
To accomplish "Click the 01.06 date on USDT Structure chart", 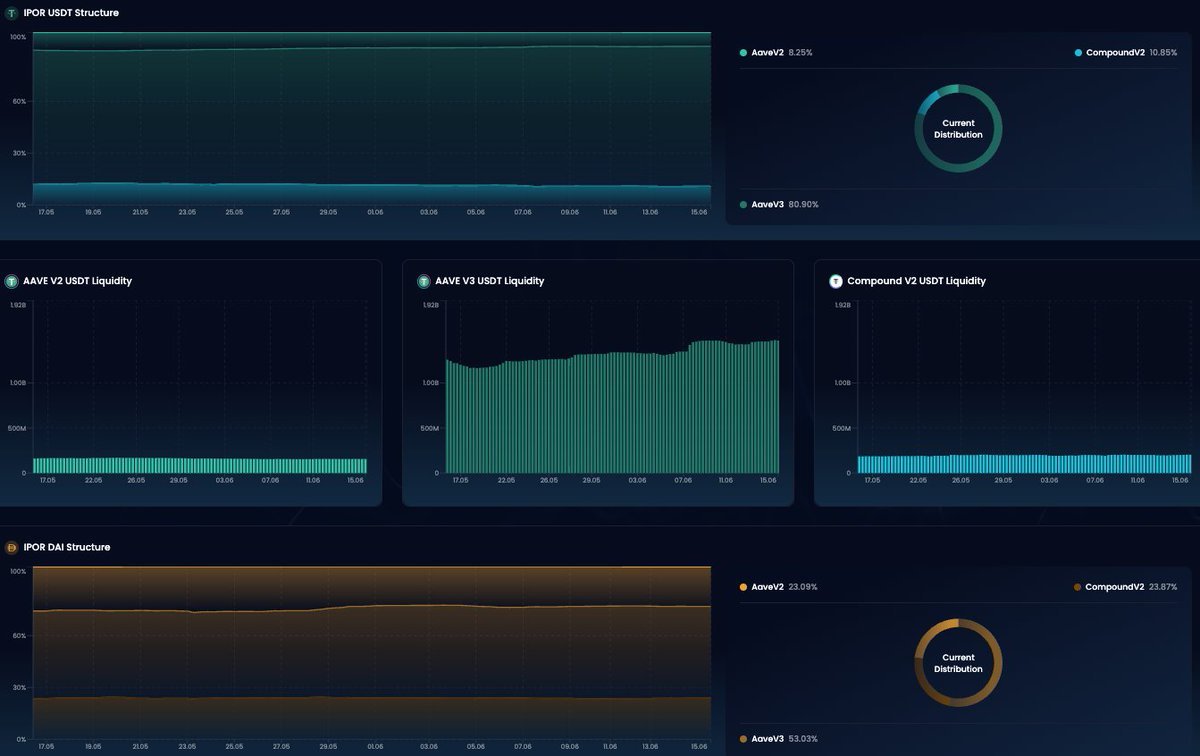I will (375, 212).
